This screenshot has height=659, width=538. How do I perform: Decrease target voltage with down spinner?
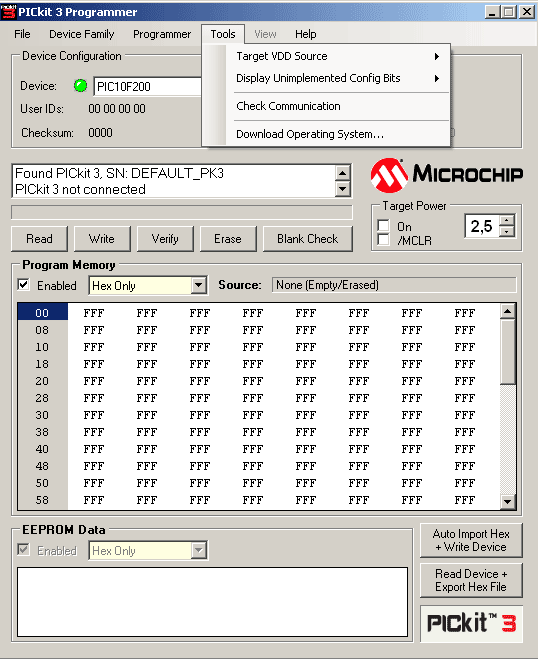click(x=507, y=231)
